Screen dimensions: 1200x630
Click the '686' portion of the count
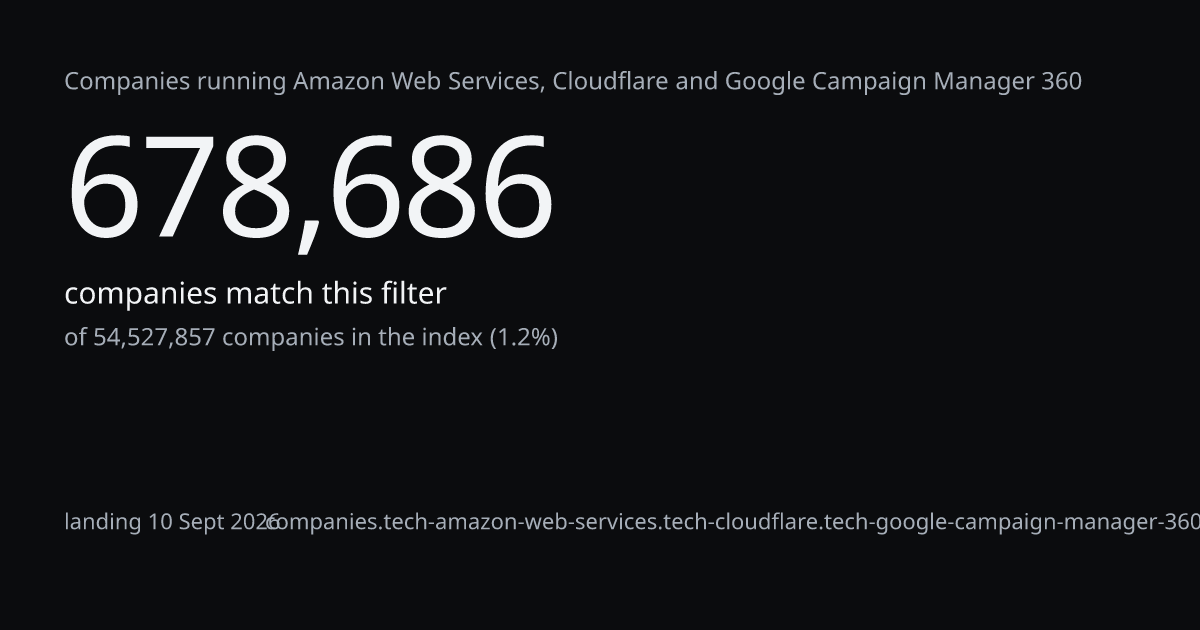coord(441,189)
